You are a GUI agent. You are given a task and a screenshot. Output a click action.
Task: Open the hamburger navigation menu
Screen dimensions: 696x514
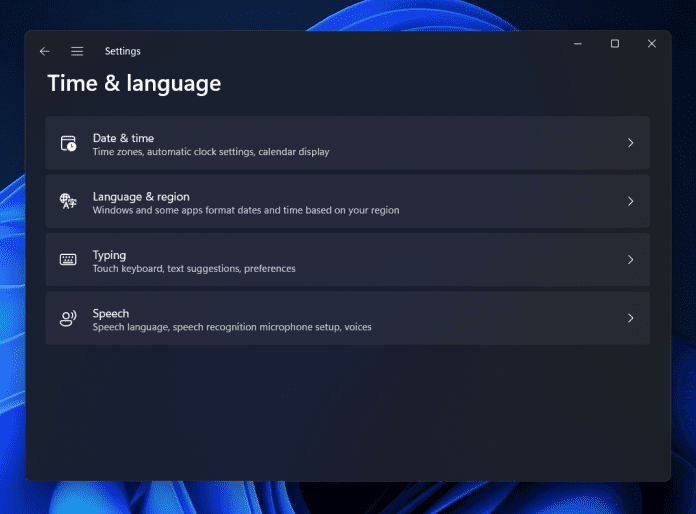pos(77,51)
